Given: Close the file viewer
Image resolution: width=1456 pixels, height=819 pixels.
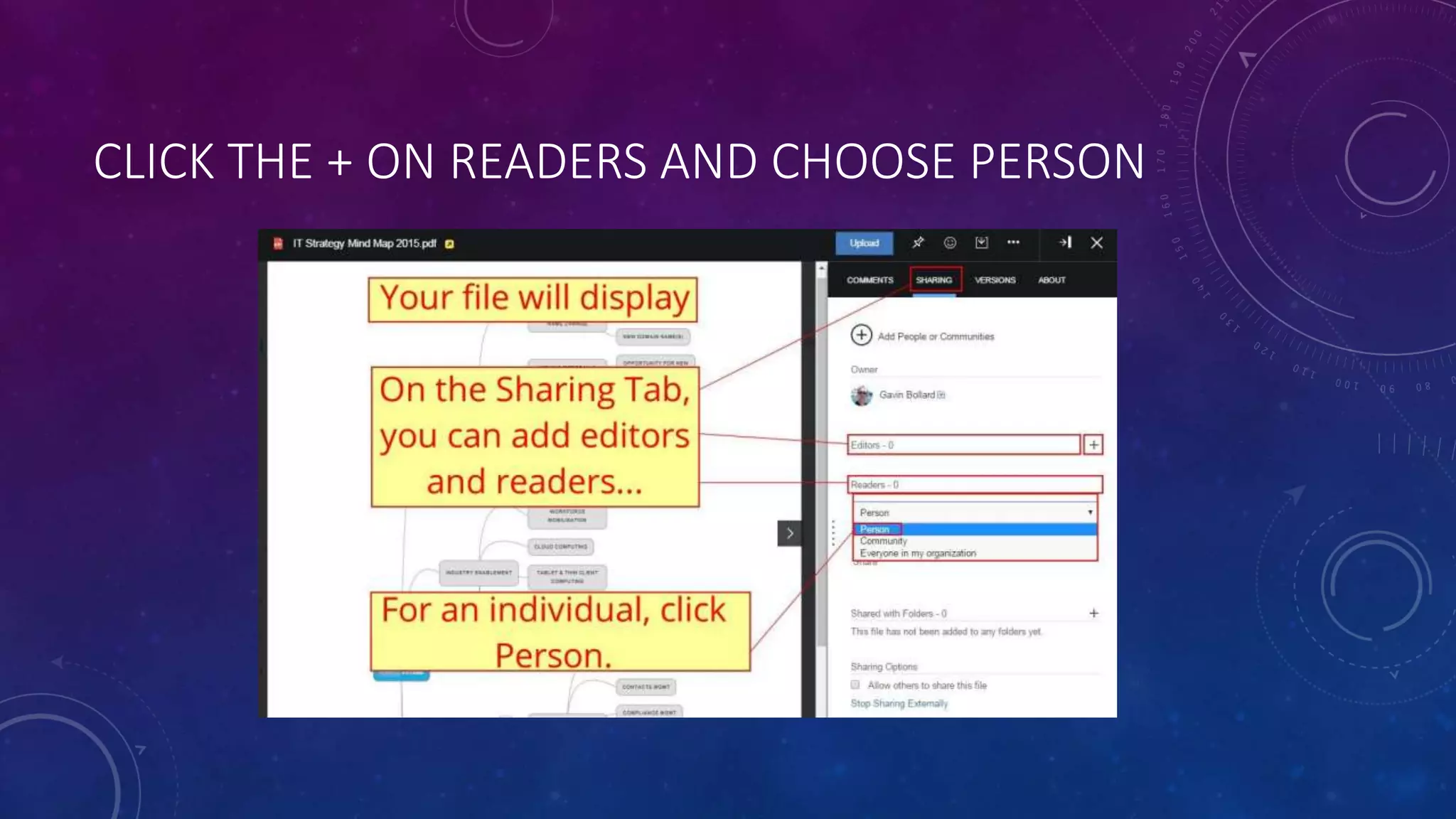Looking at the screenshot, I should point(1097,243).
